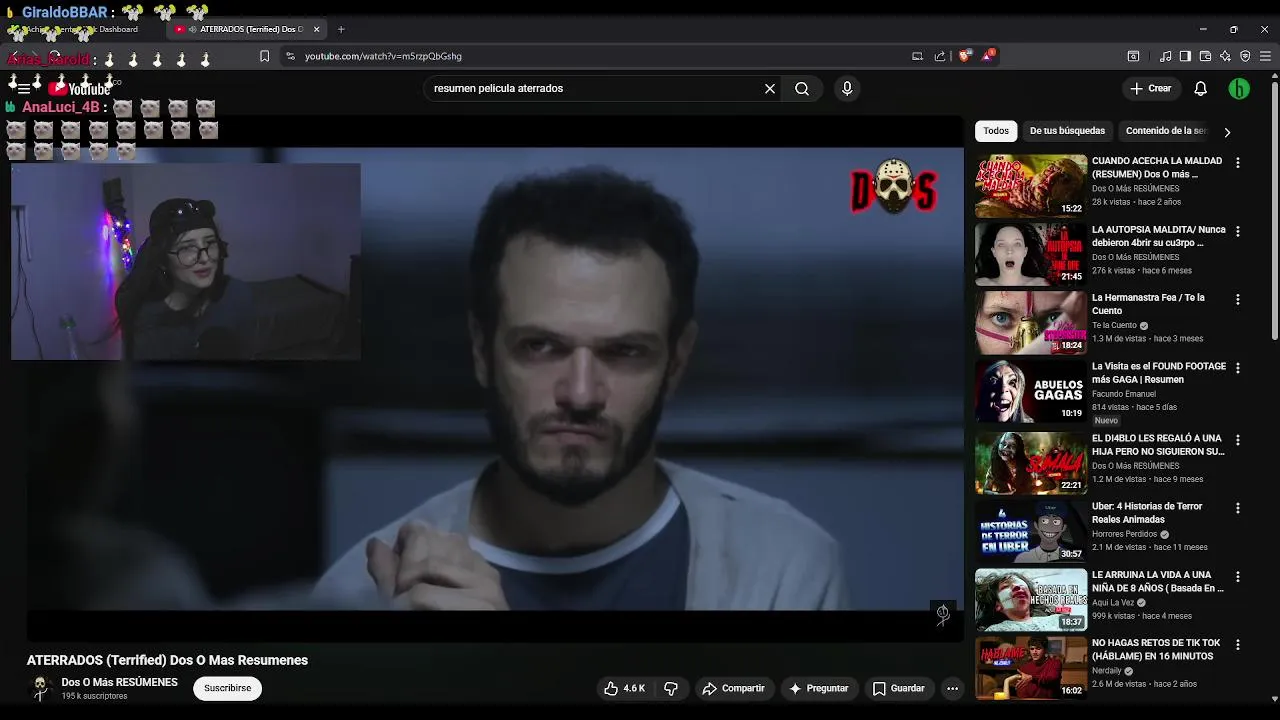Image resolution: width=1280 pixels, height=720 pixels.
Task: Run search with the magnifier button
Action: (802, 89)
